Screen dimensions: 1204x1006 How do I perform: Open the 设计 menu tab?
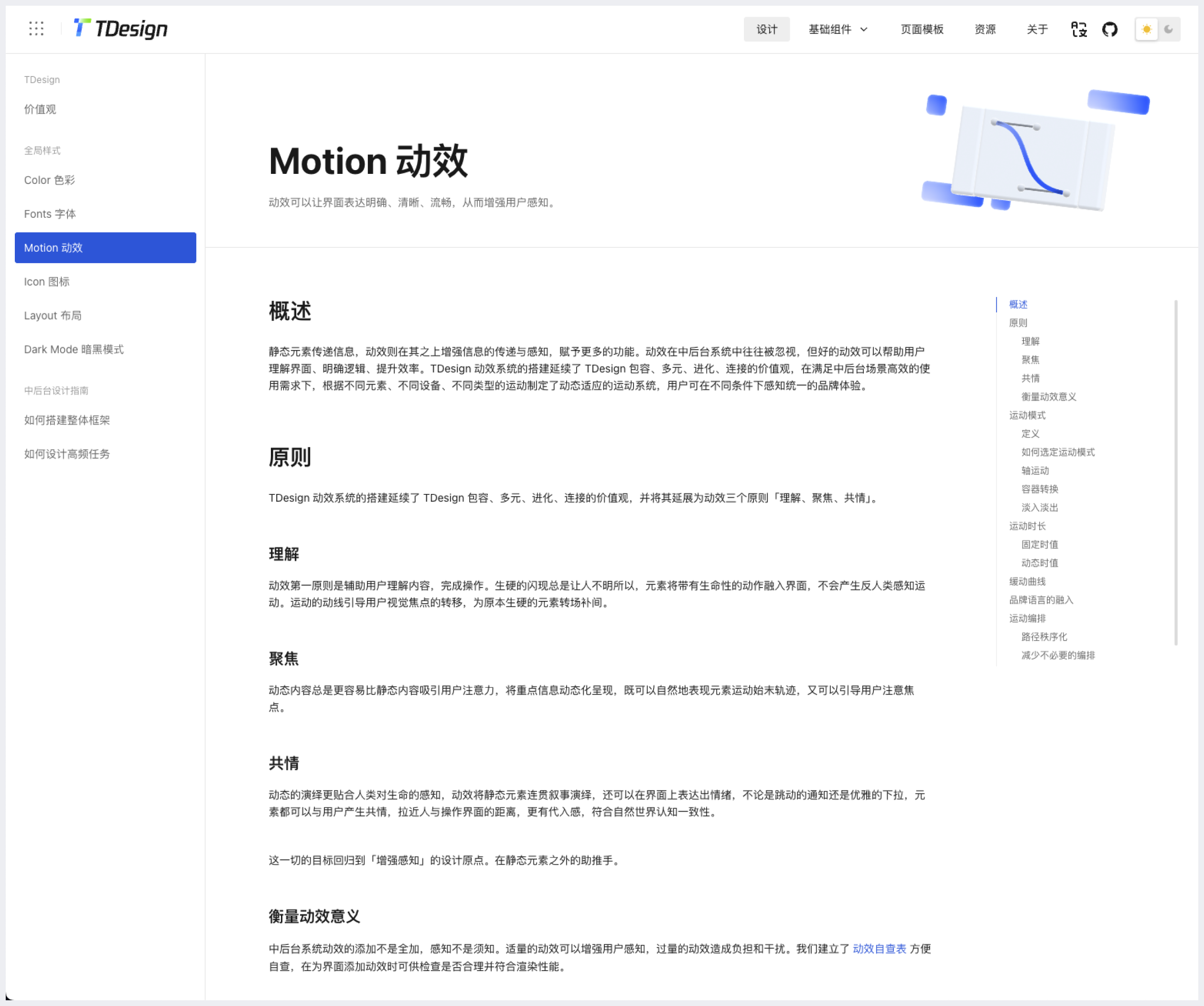(766, 29)
